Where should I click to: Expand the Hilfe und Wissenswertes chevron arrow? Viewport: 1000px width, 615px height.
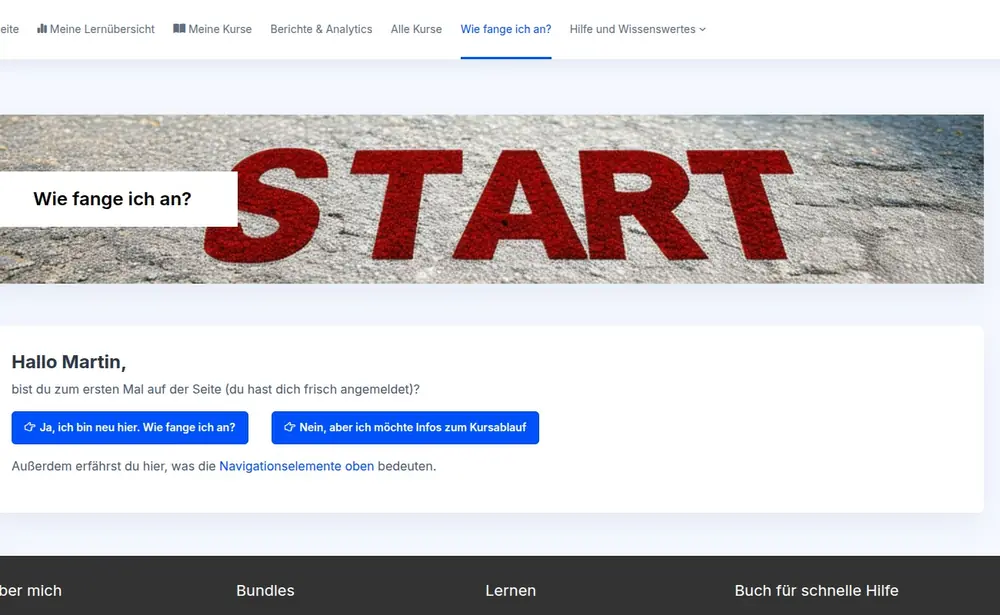702,30
